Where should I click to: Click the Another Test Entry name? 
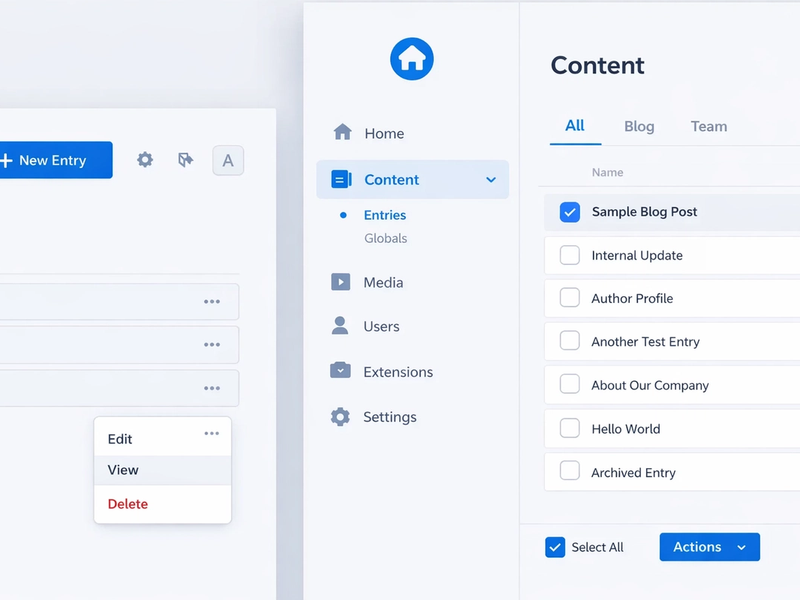coord(645,341)
